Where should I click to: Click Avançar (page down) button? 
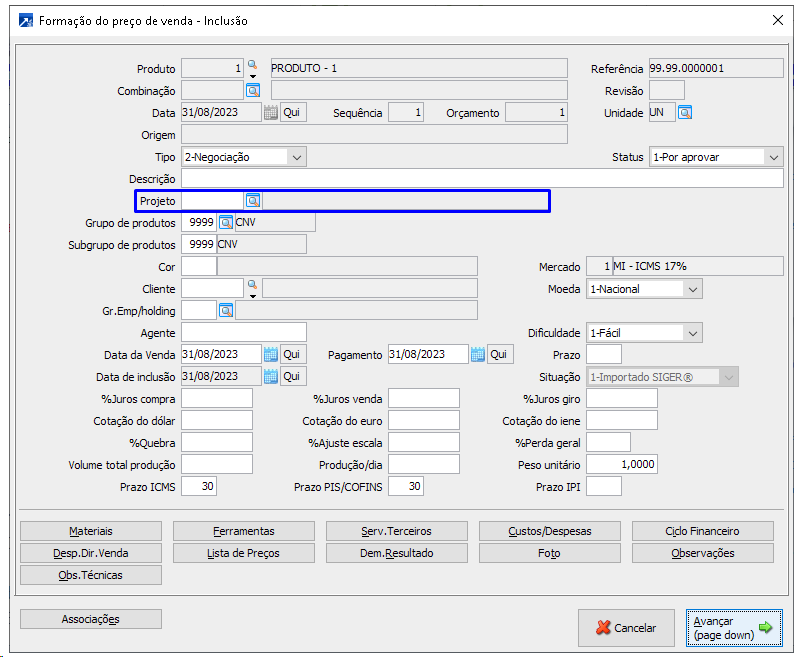pyautogui.click(x=734, y=628)
